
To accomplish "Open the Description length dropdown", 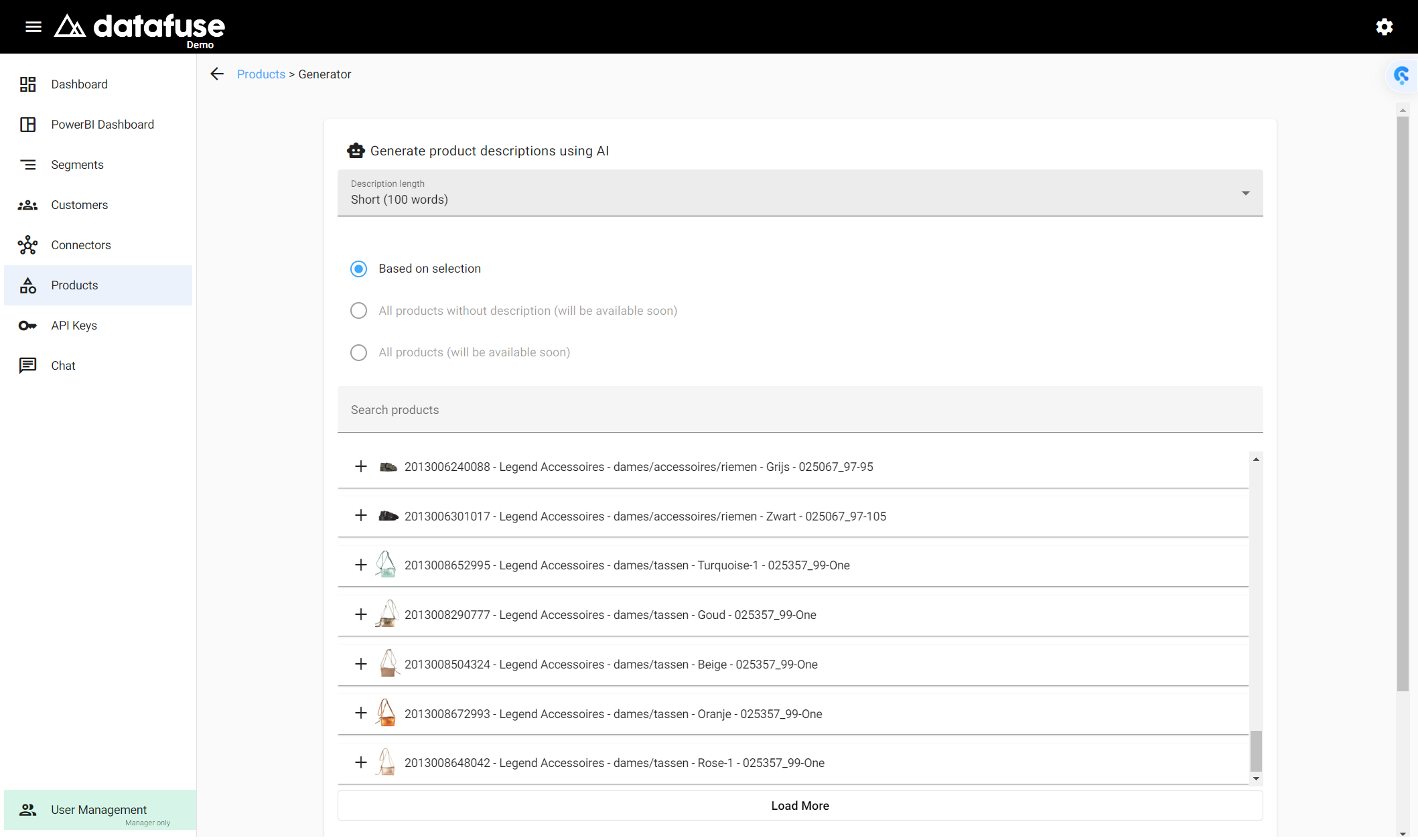I will tap(800, 193).
